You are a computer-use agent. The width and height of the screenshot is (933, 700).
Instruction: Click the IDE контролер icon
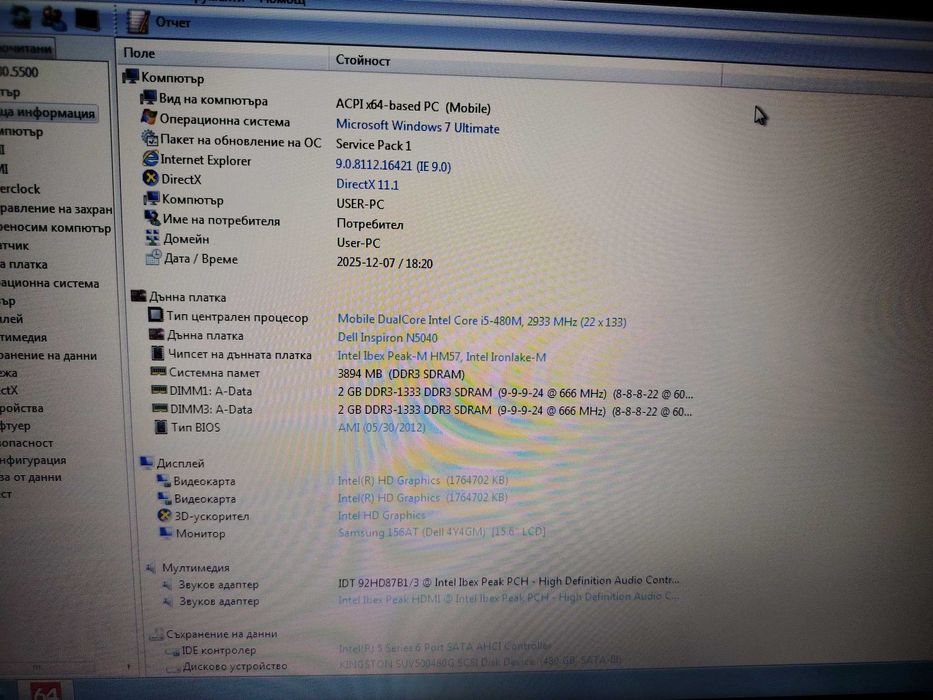173,651
